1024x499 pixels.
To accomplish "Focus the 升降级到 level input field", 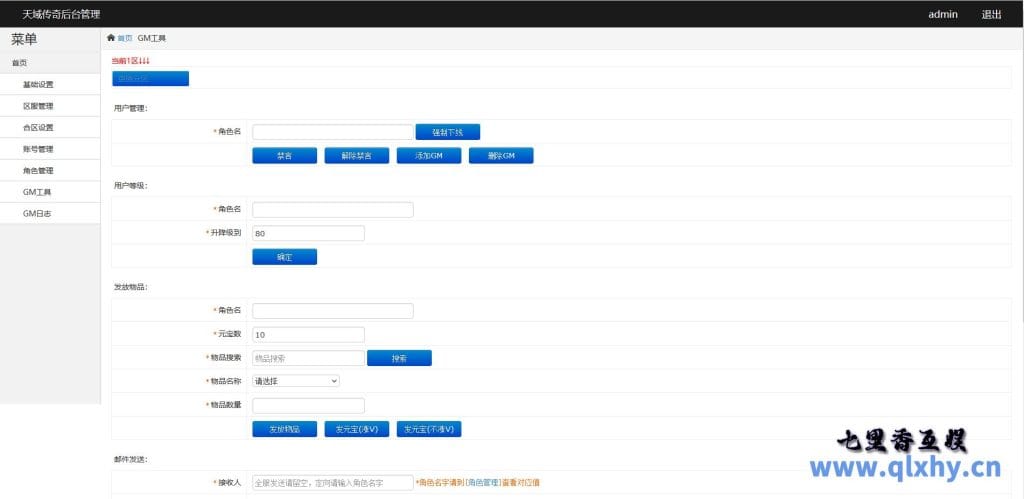I will point(308,234).
